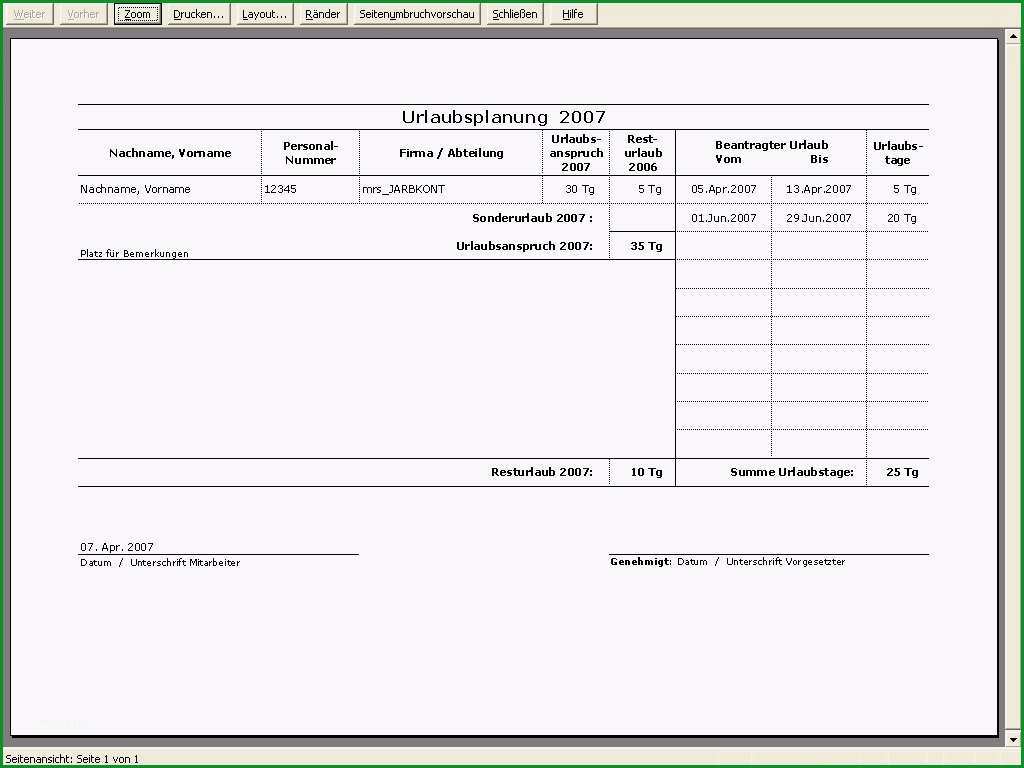Viewport: 1024px width, 768px height.
Task: Open the Drucken print dialog
Action: coord(199,14)
